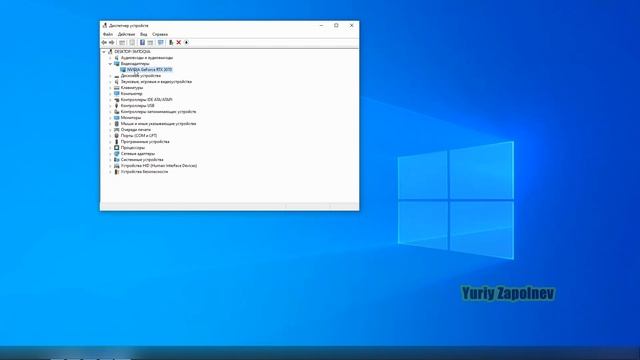Open Properties via the toolbar sheet icon

click(132, 42)
